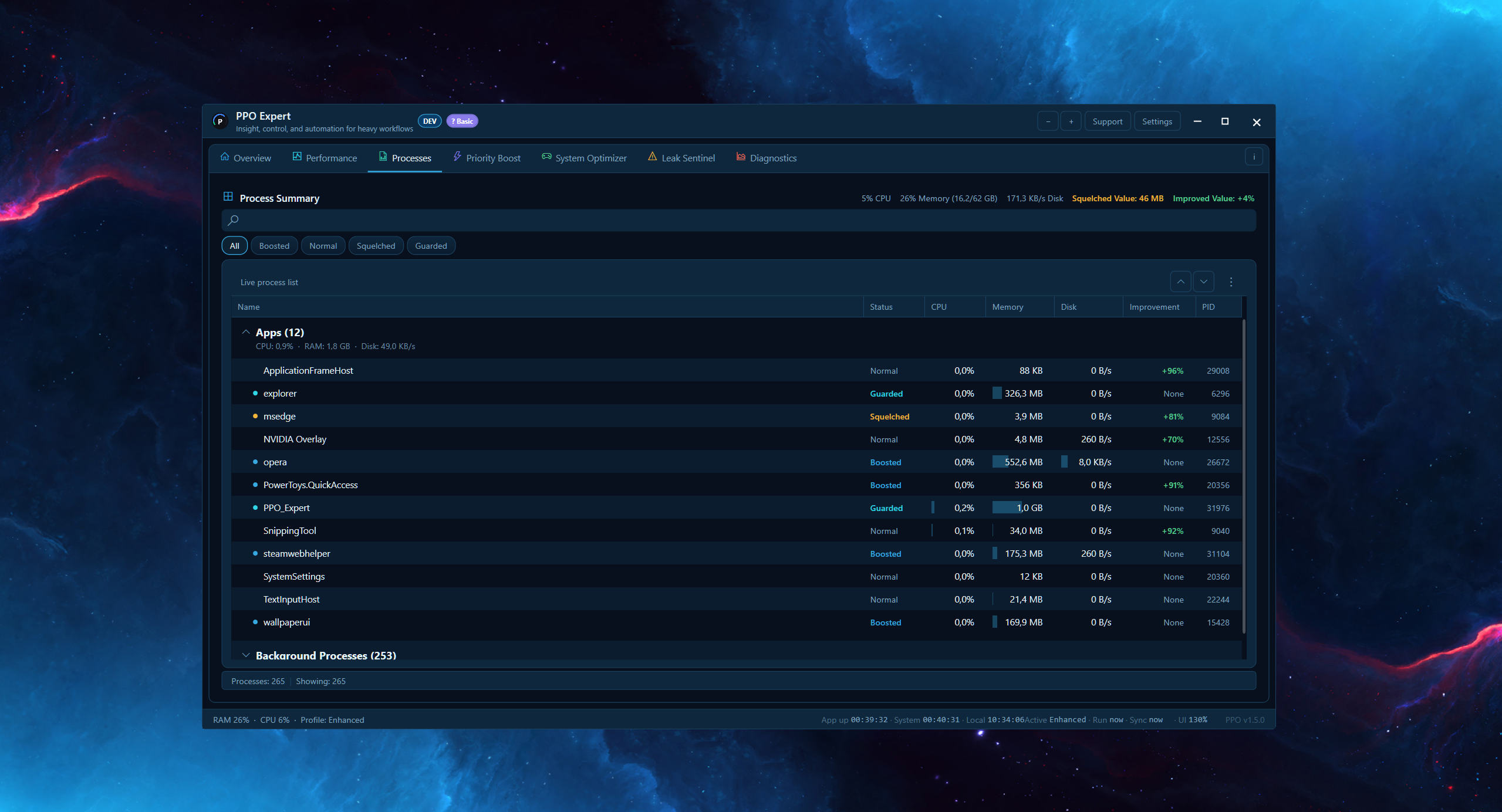The image size is (1502, 812).
Task: Switch to the Performance tab
Action: [x=325, y=158]
